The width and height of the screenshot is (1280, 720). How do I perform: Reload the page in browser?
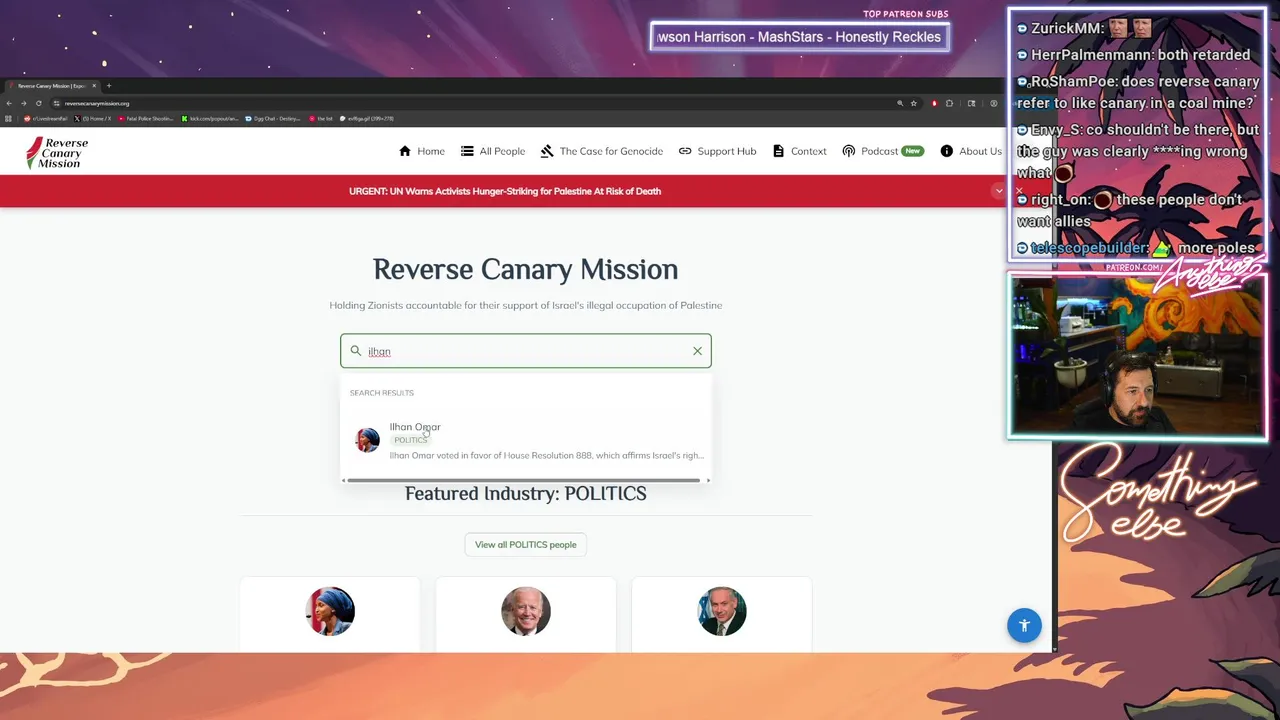39,103
